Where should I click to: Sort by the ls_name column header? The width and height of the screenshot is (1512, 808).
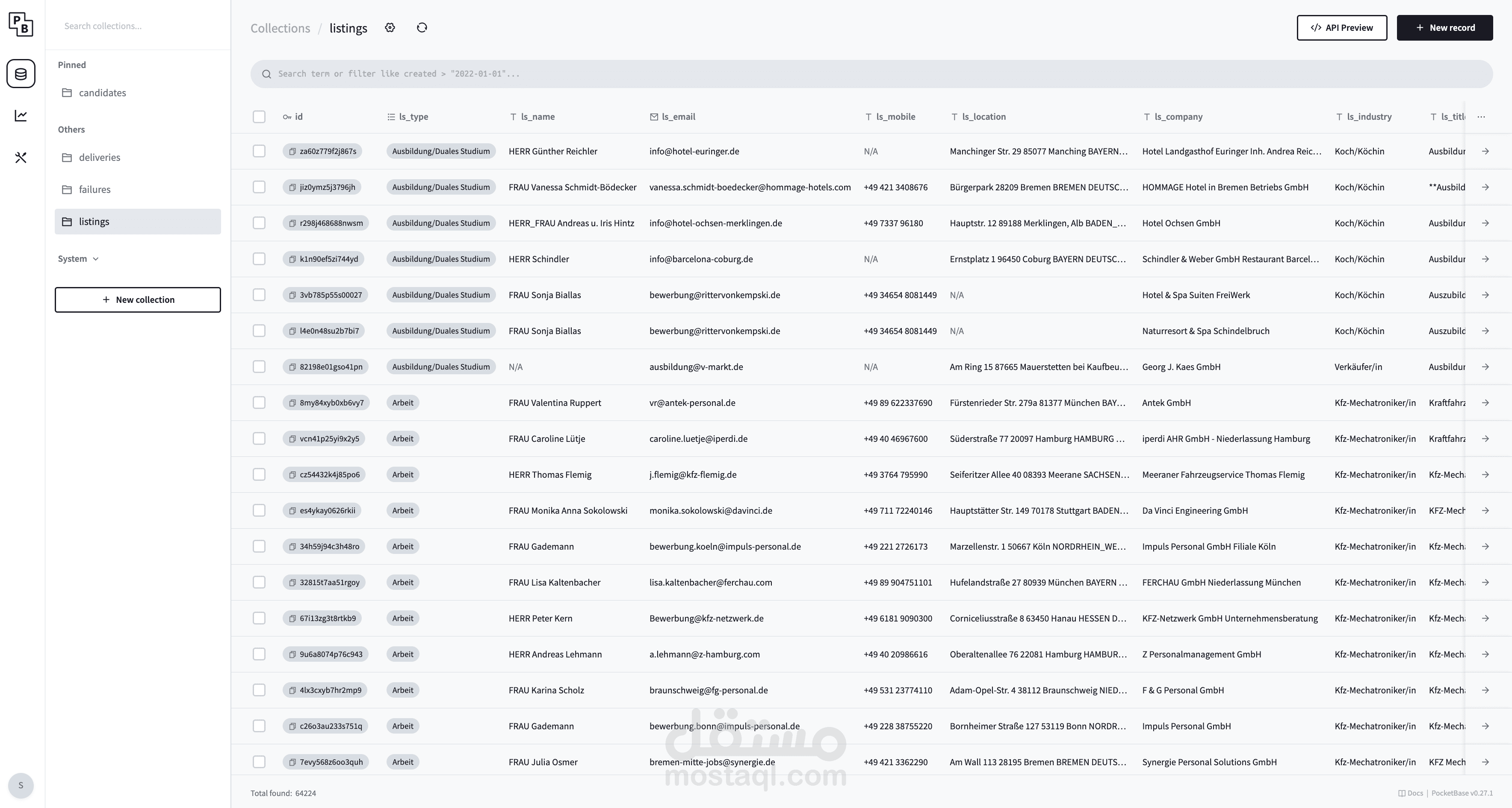[532, 116]
